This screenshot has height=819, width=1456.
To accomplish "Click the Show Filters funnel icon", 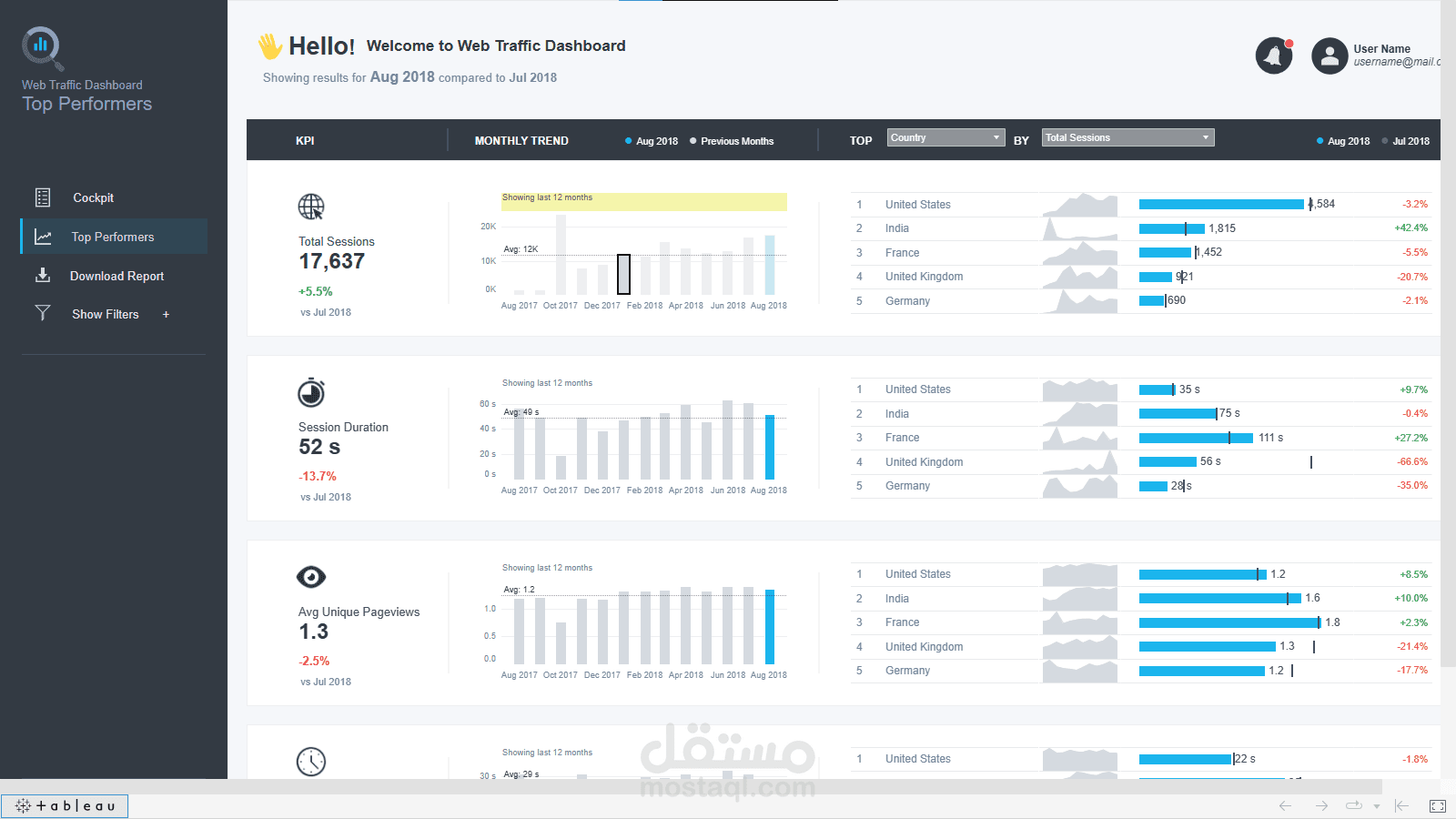I will click(42, 313).
